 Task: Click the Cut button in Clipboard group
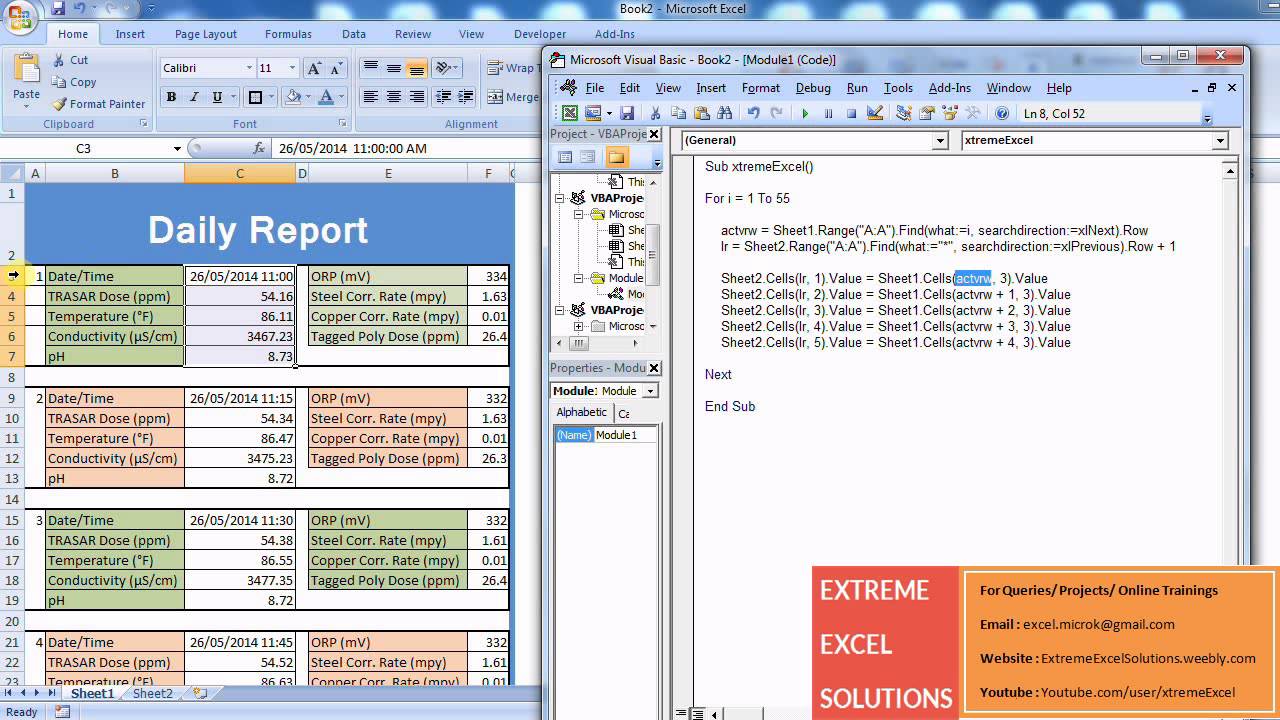[71, 60]
